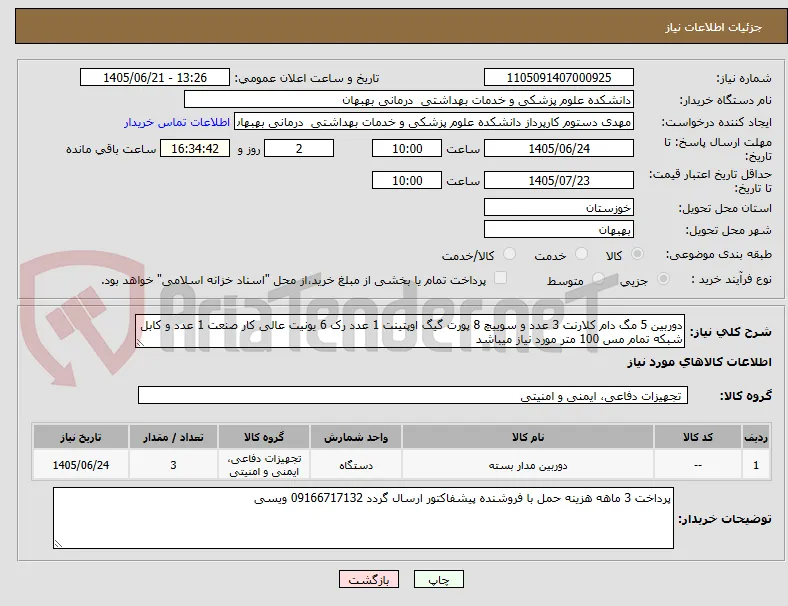Click the response deadline hour 10:00 field

coord(407,149)
